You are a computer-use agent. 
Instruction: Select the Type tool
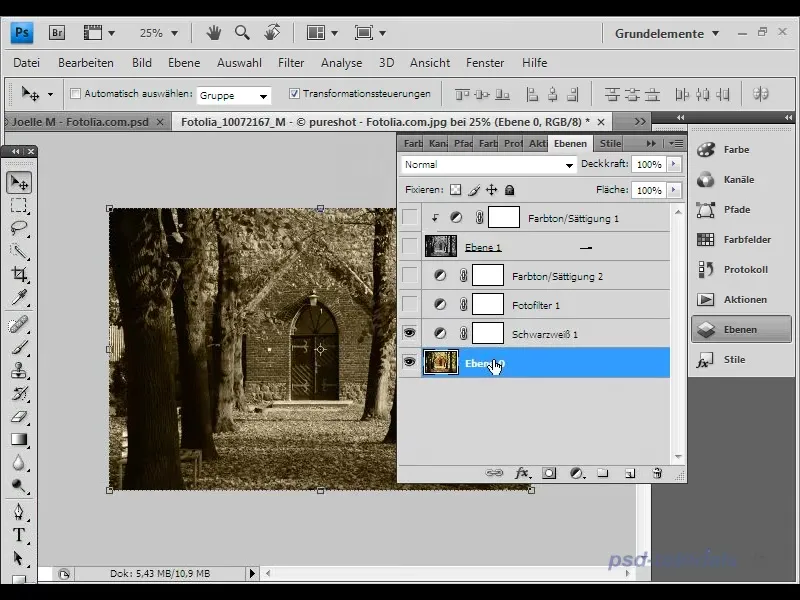(x=19, y=535)
